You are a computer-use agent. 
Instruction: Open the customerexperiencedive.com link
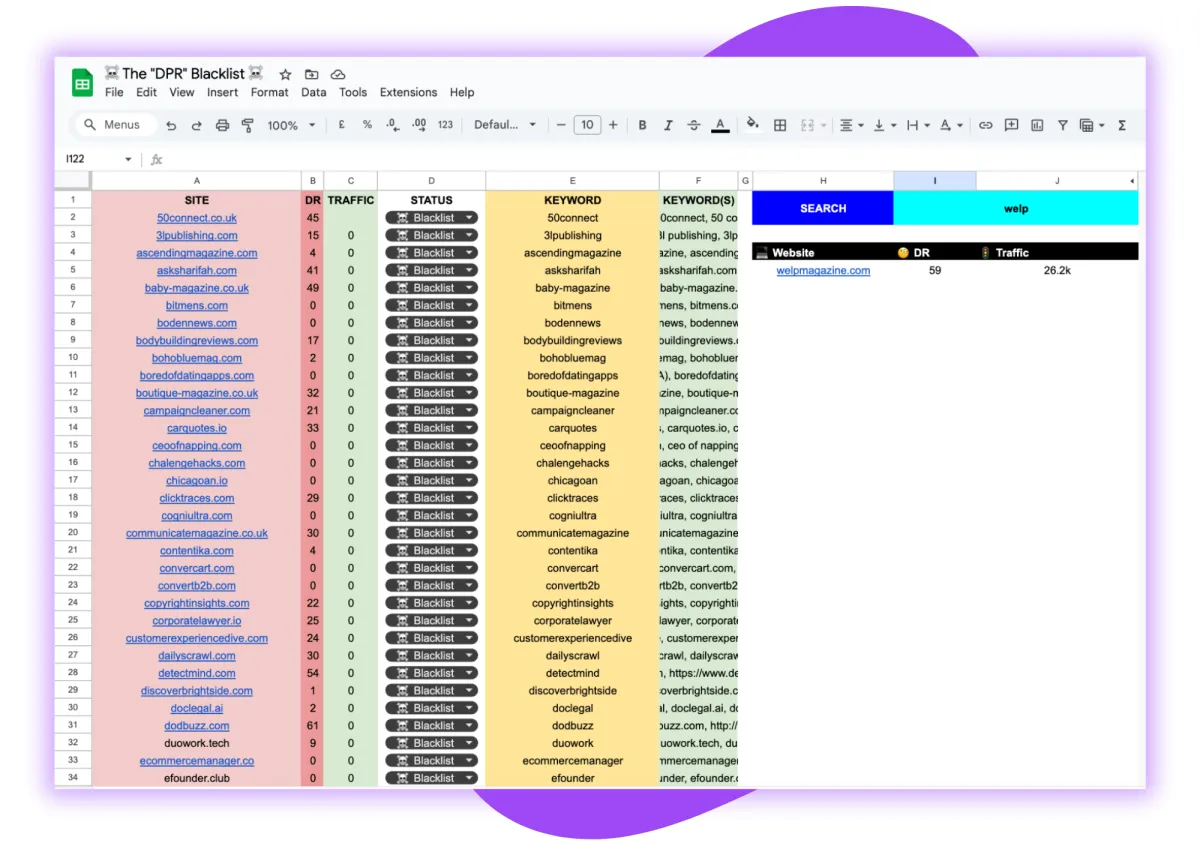pos(197,638)
